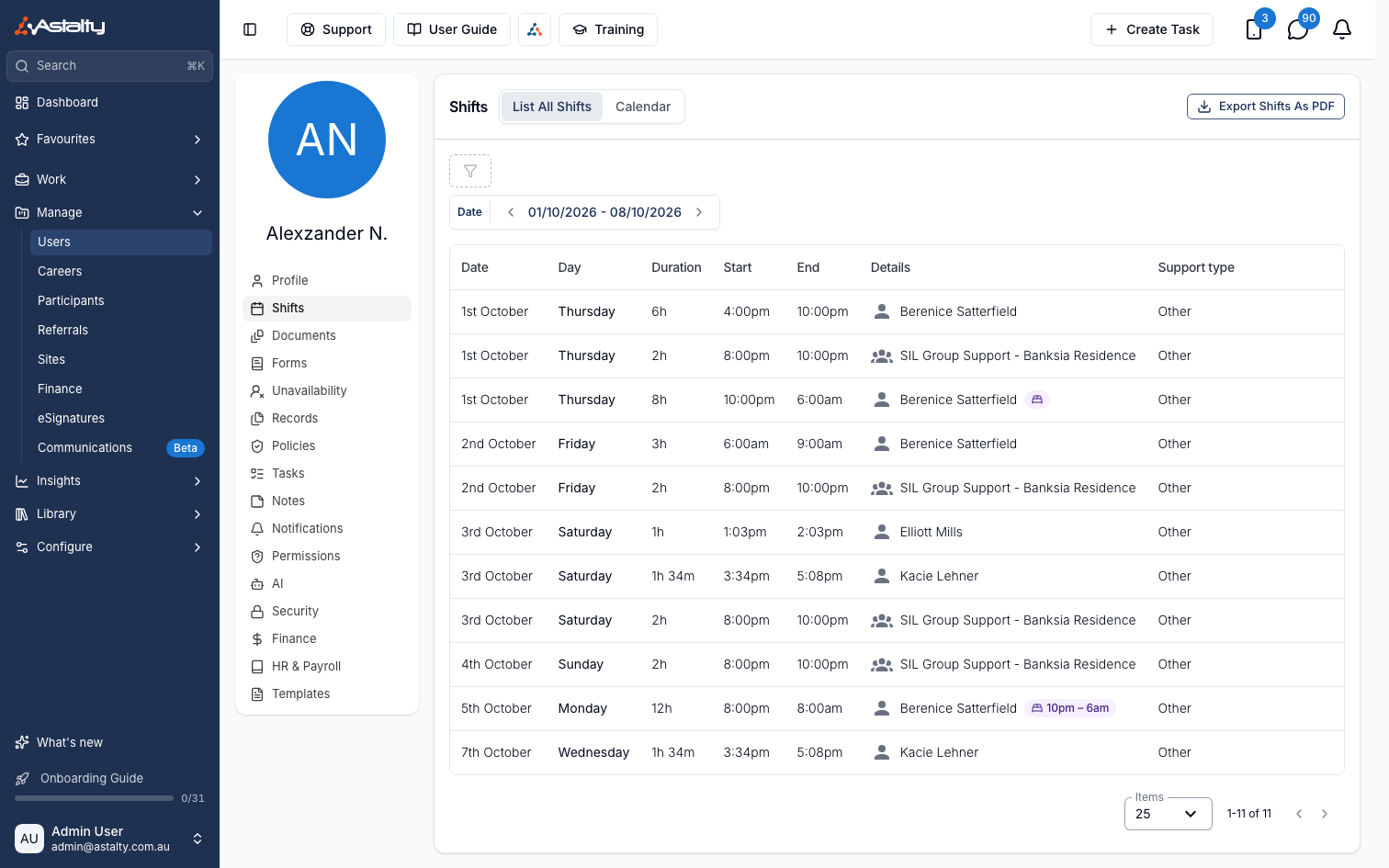This screenshot has height=868, width=1389.
Task: Open the Training button
Action: click(x=608, y=29)
